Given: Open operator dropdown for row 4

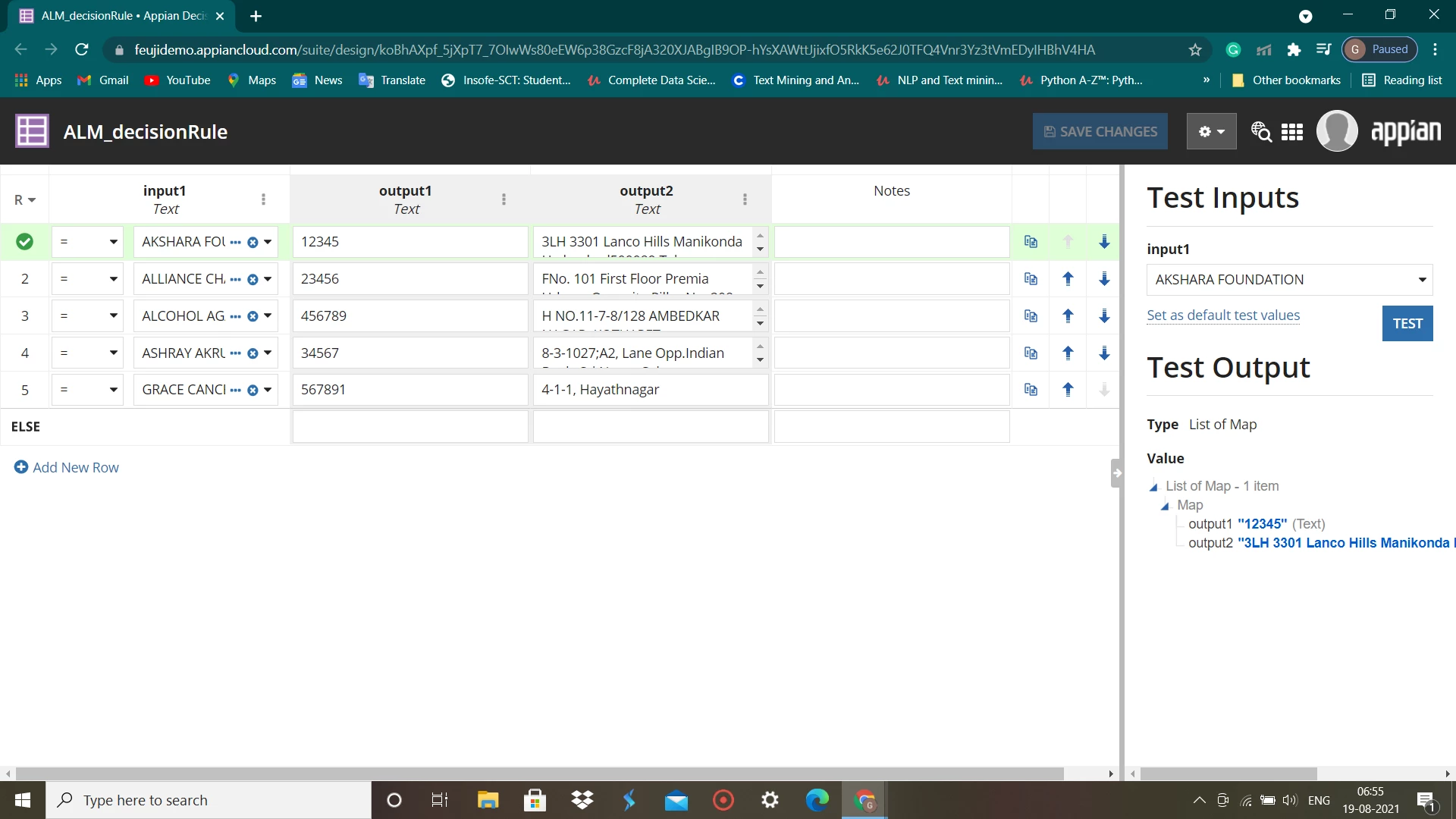Looking at the screenshot, I should tap(88, 353).
